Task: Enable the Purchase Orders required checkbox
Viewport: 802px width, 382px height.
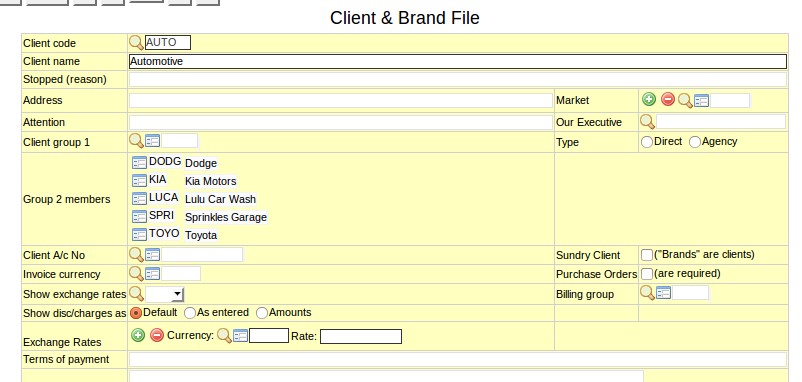Action: tap(647, 274)
